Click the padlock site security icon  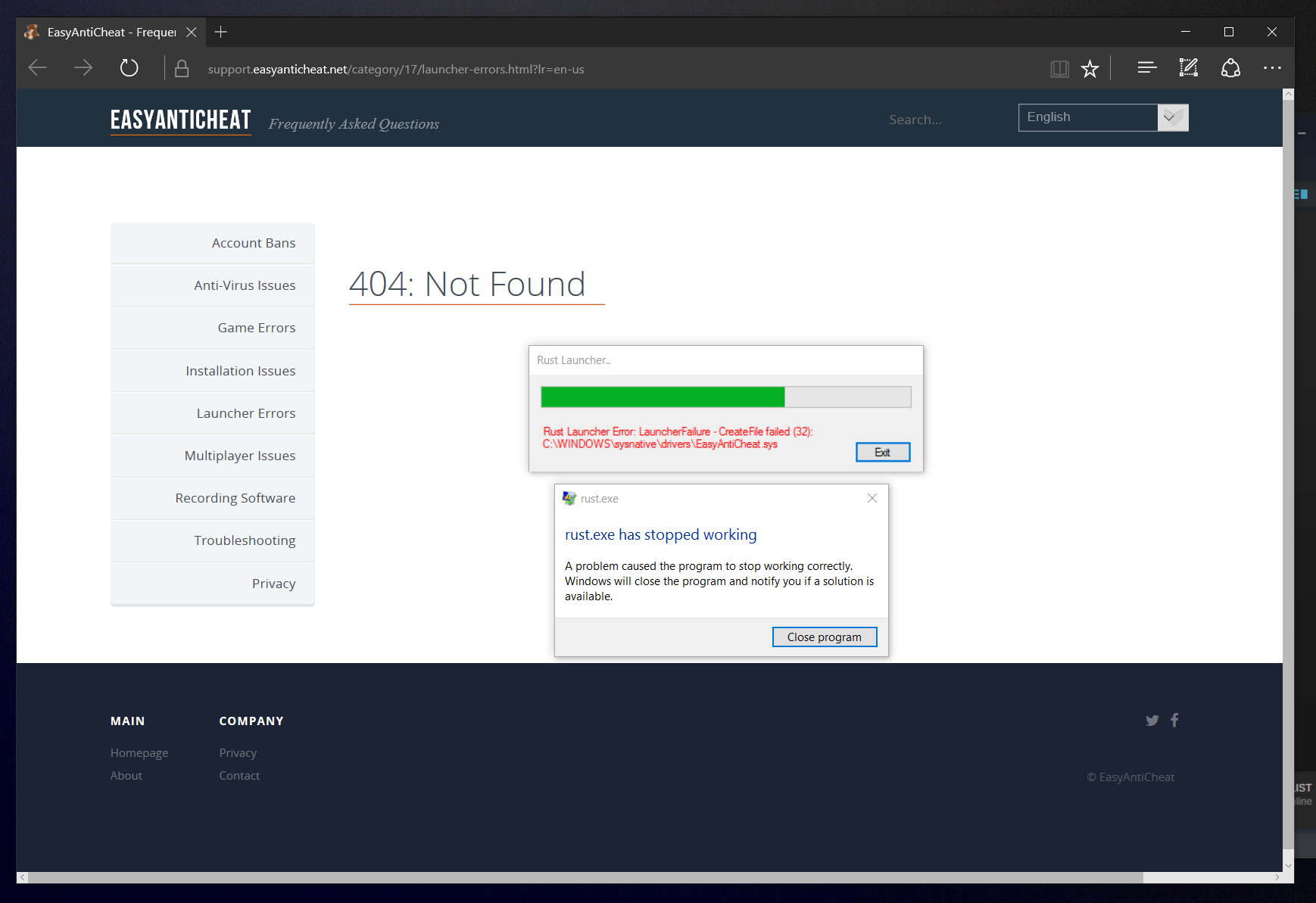tap(182, 69)
